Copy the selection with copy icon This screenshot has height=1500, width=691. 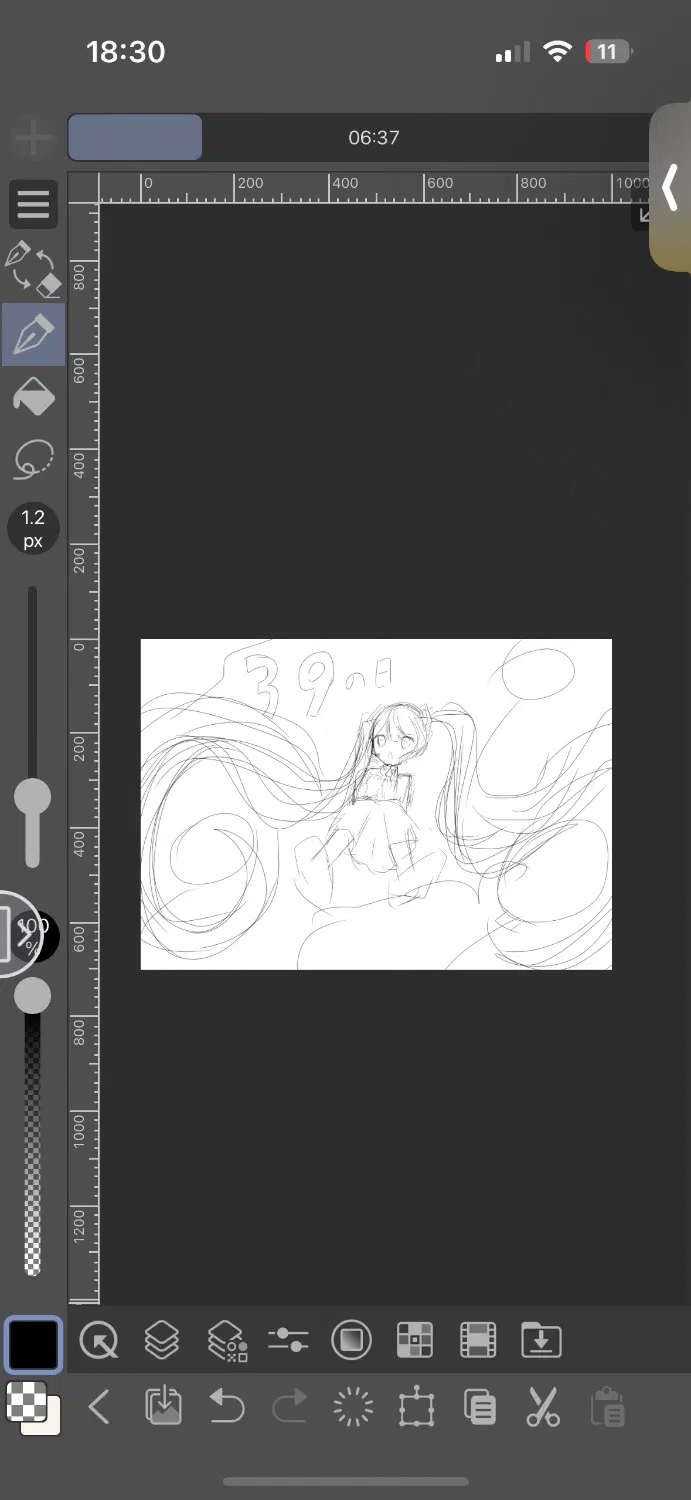click(479, 1407)
